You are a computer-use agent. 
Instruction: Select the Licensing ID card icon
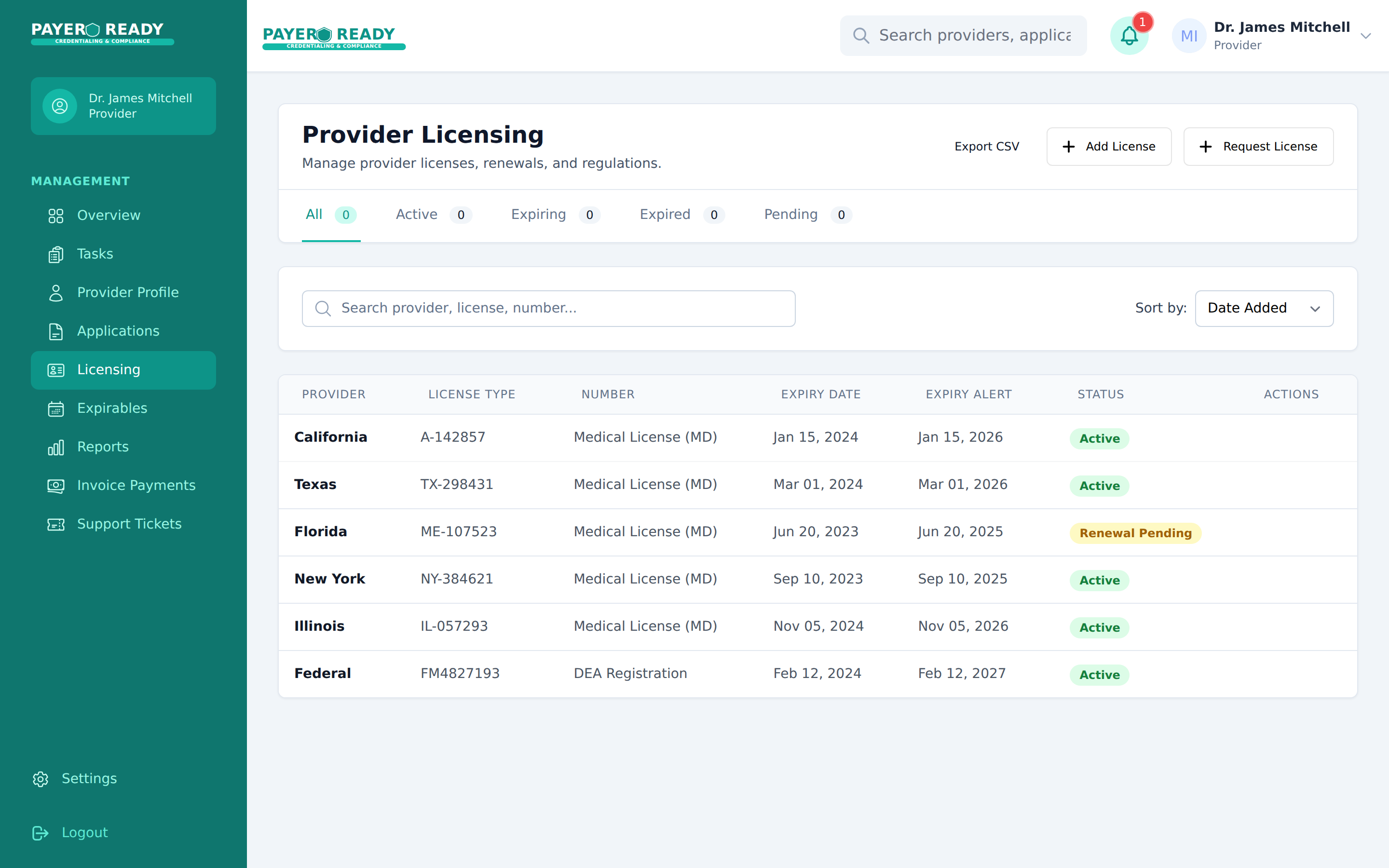tap(55, 370)
